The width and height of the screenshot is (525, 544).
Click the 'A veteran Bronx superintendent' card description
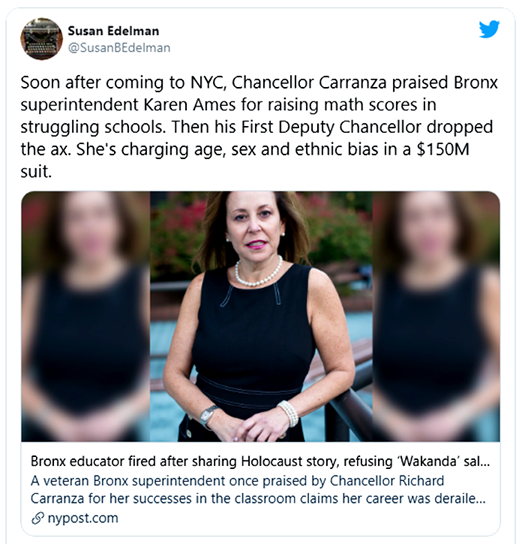click(258, 490)
